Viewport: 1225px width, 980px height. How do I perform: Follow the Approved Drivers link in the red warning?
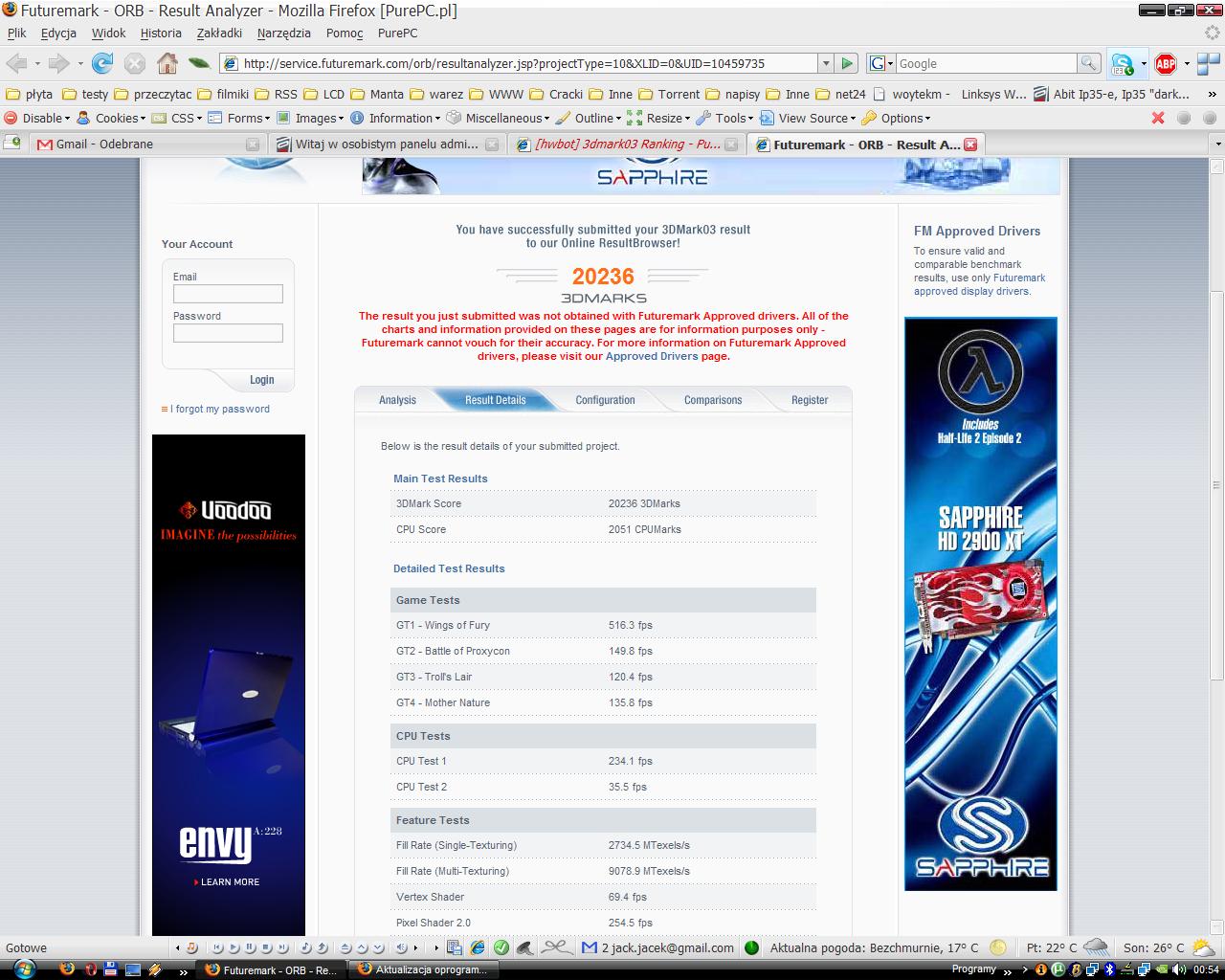pos(652,356)
